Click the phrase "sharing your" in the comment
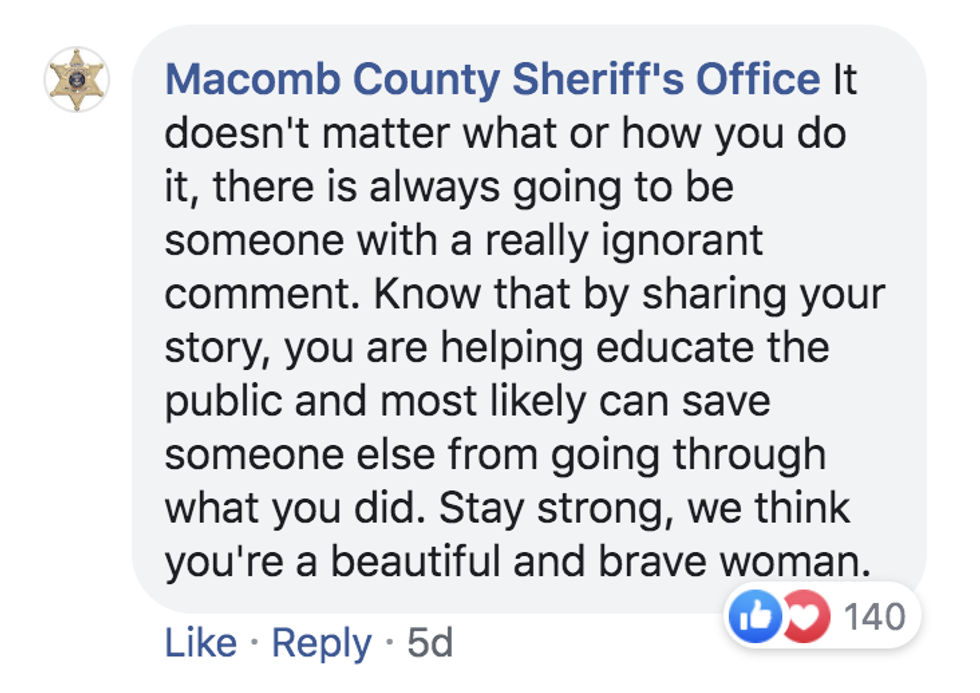The width and height of the screenshot is (980, 693). click(761, 294)
